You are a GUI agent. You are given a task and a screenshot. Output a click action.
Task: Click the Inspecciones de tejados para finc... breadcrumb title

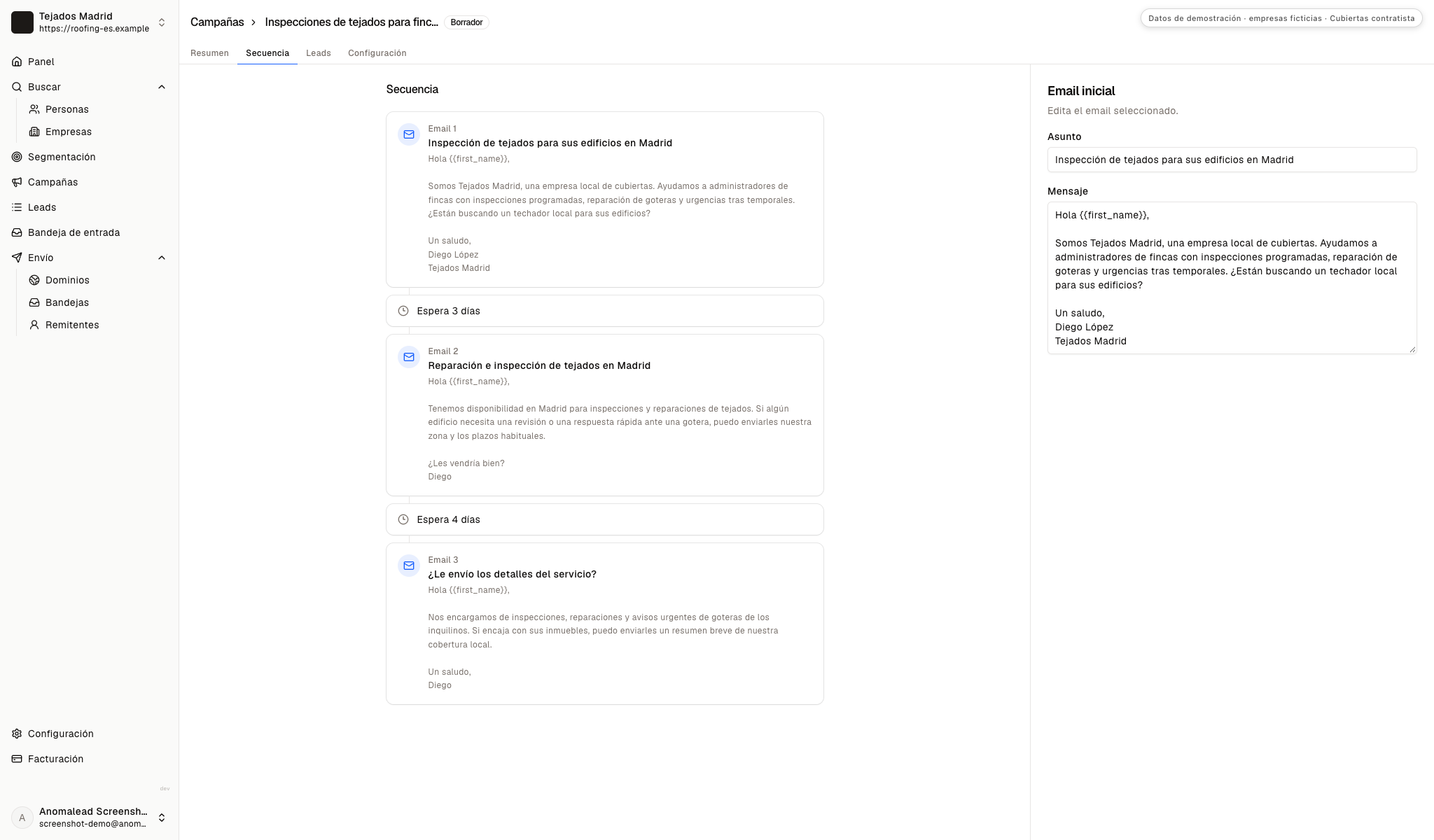point(351,22)
